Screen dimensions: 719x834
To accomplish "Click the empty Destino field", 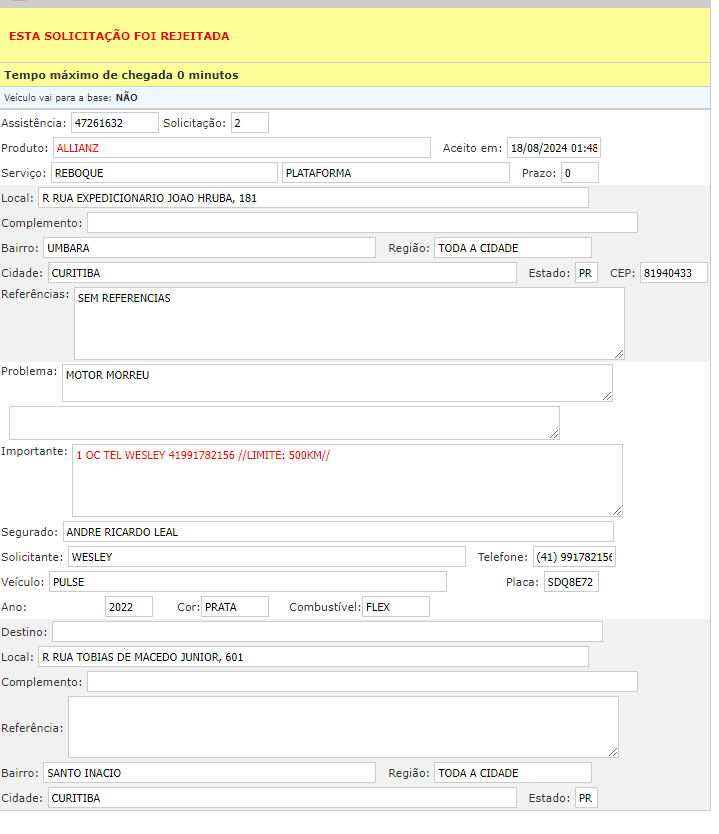I will tap(327, 632).
